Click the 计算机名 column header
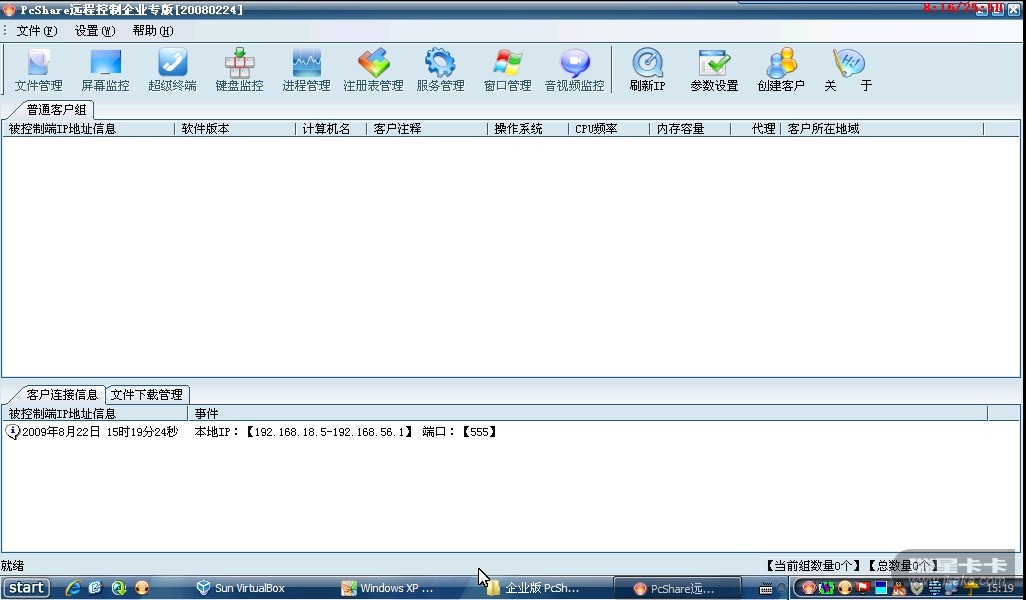 coord(331,129)
